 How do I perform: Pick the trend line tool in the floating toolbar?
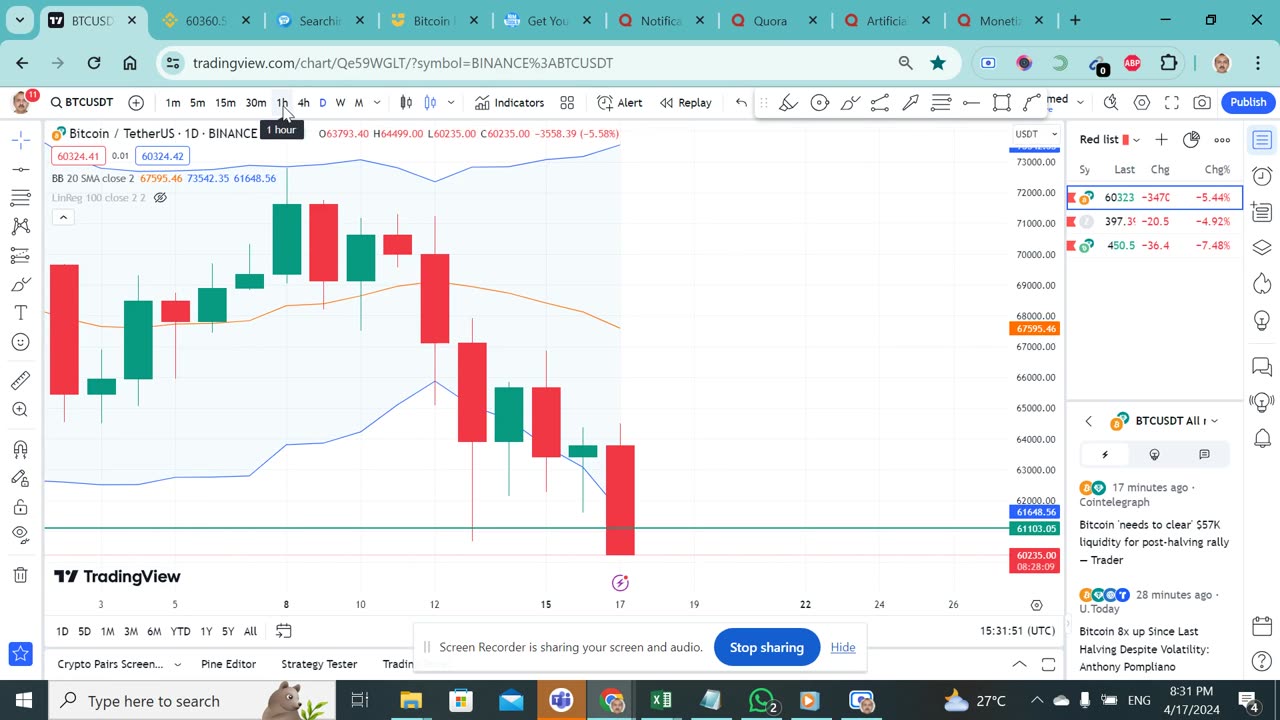pyautogui.click(x=880, y=102)
